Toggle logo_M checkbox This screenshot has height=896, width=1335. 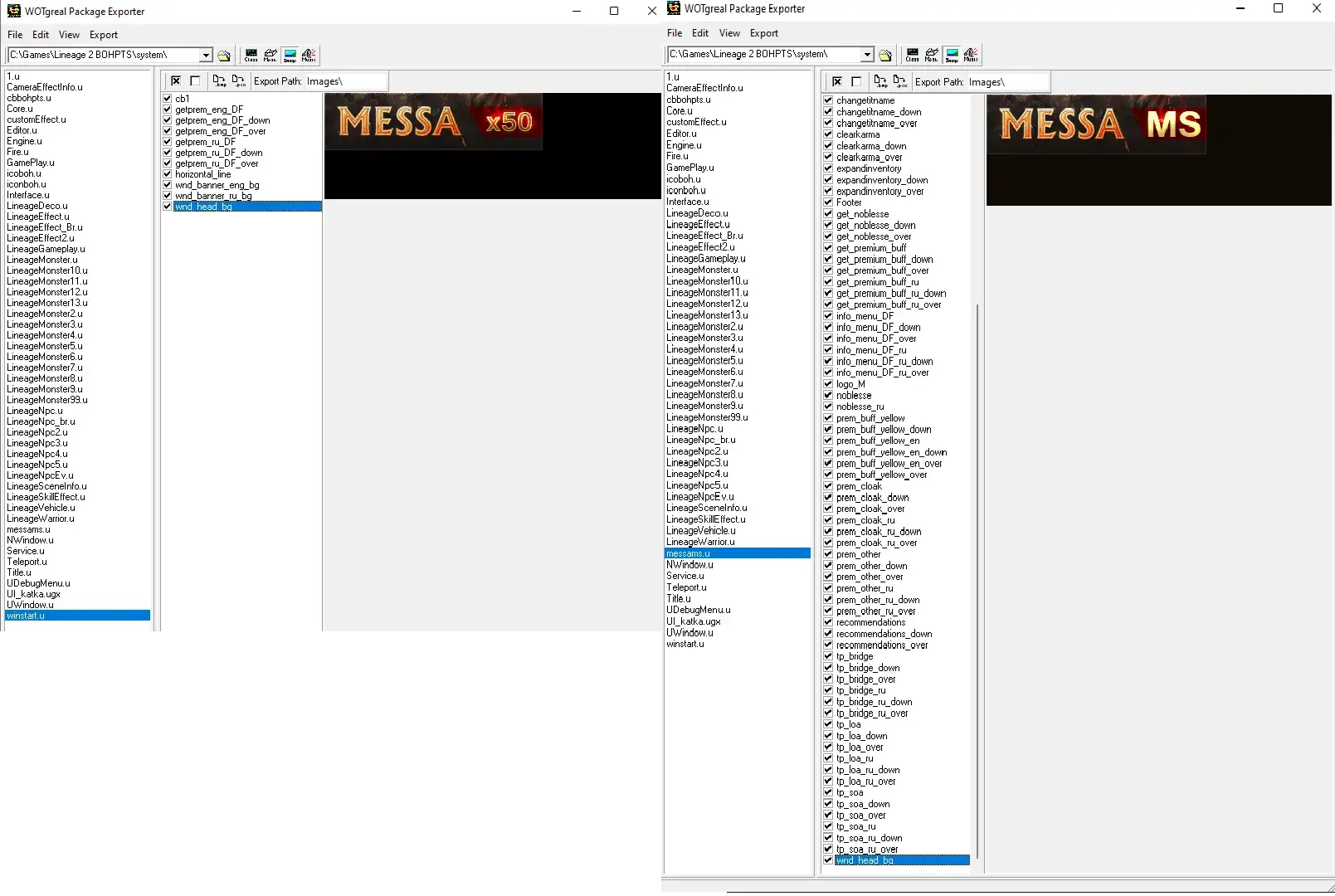pyautogui.click(x=828, y=384)
